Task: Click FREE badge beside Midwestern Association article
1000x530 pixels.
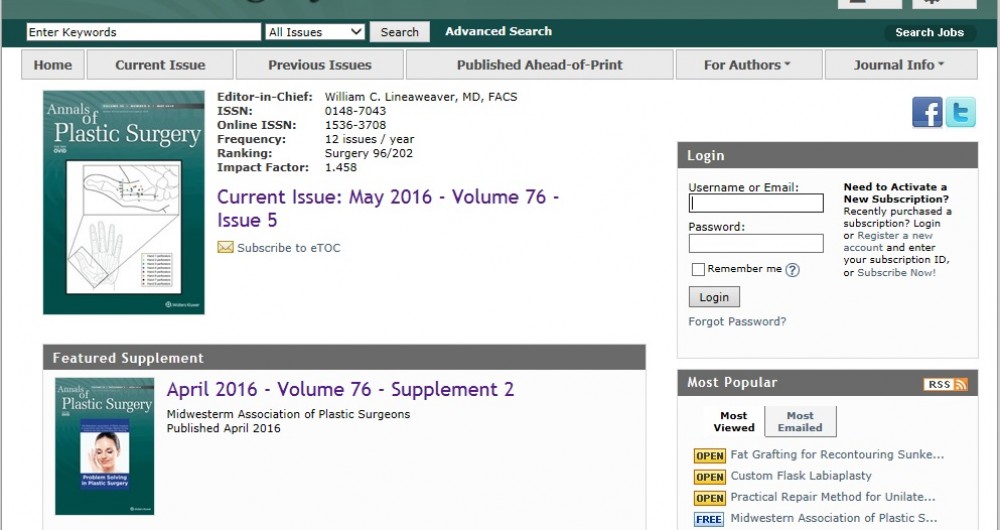Action: tap(709, 519)
